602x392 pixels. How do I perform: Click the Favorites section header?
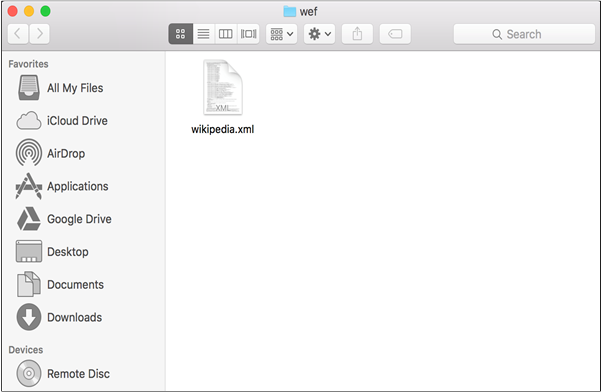coord(28,64)
